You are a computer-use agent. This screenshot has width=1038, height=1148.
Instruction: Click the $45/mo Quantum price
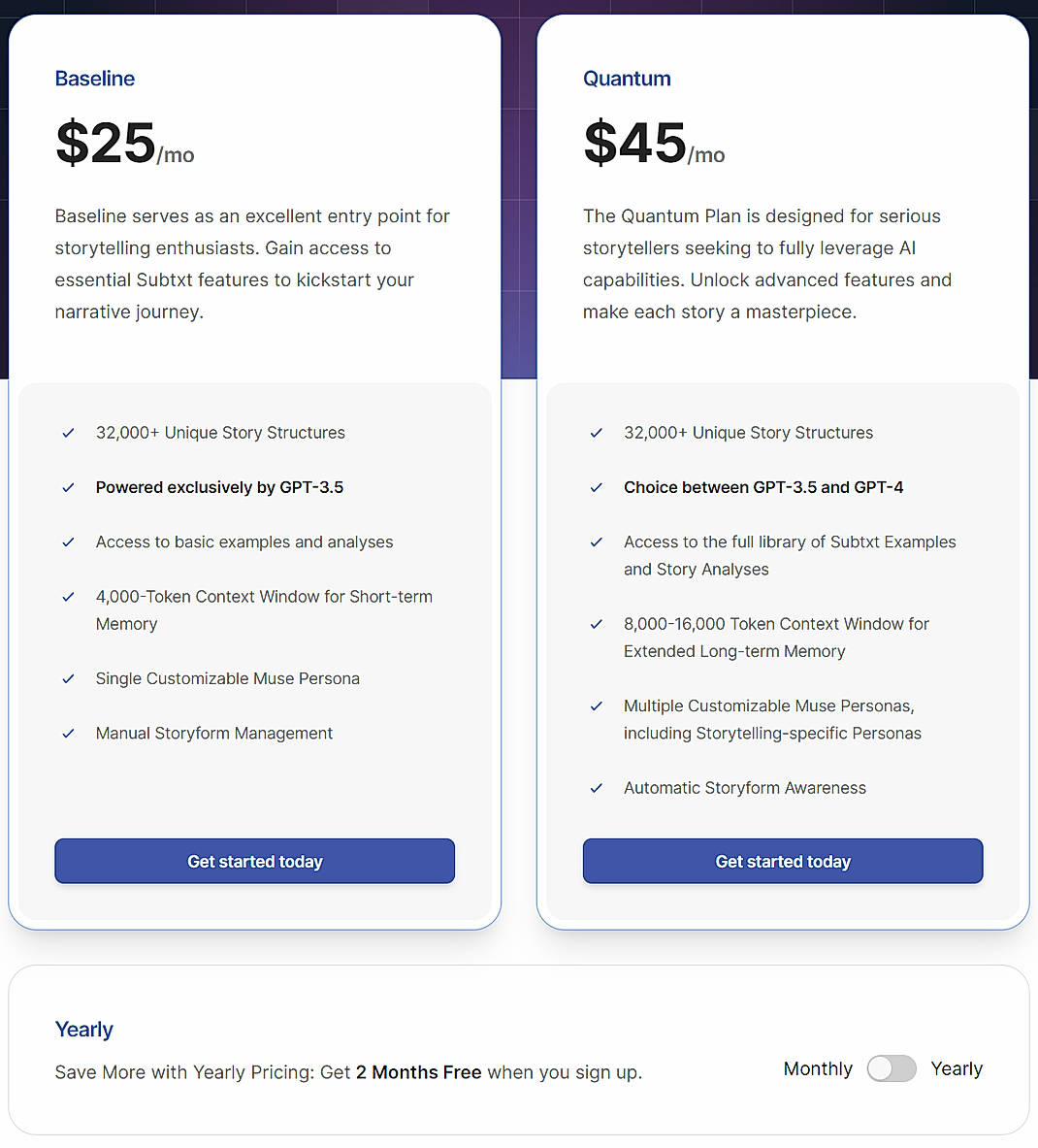[x=654, y=144]
